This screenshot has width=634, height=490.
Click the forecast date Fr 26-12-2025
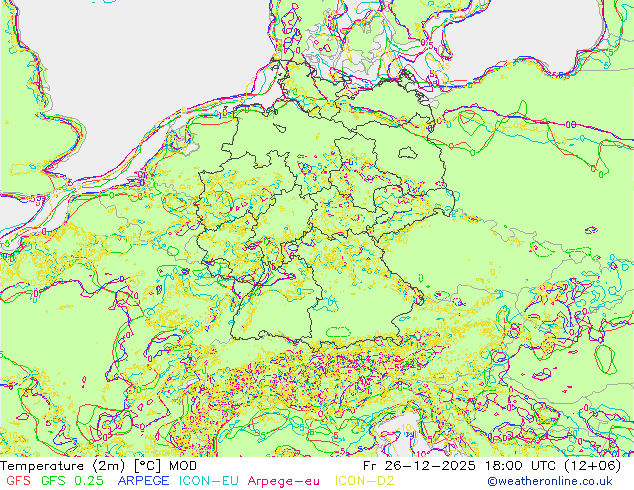click(x=419, y=466)
